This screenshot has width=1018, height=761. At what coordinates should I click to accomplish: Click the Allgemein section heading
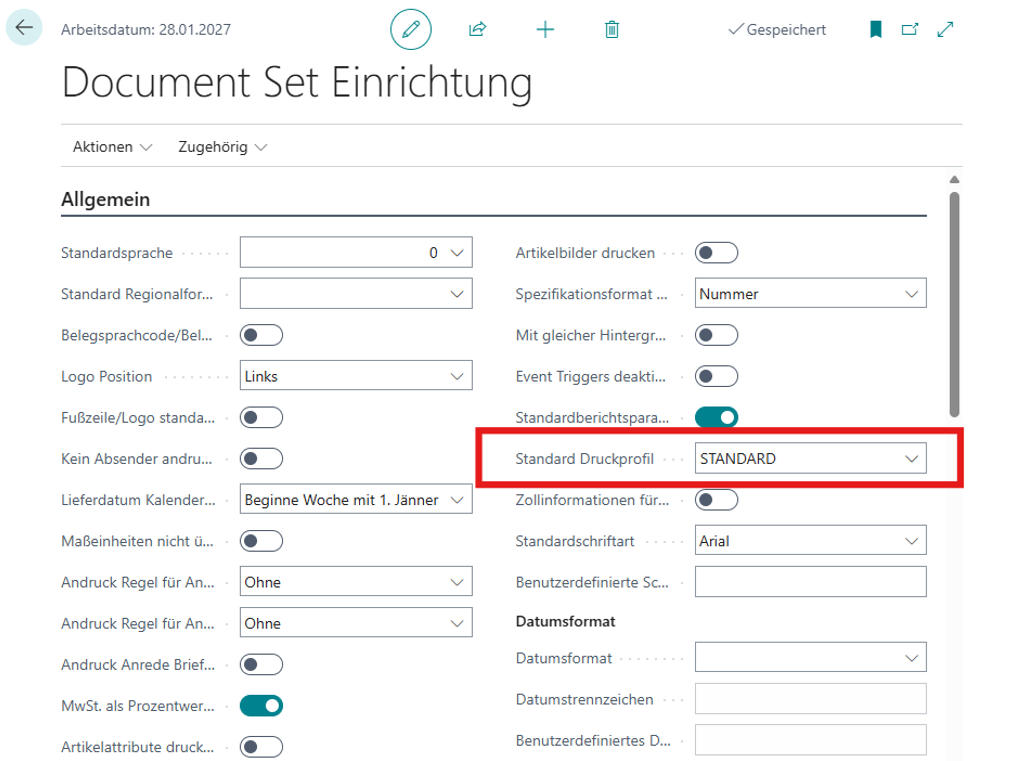(106, 200)
